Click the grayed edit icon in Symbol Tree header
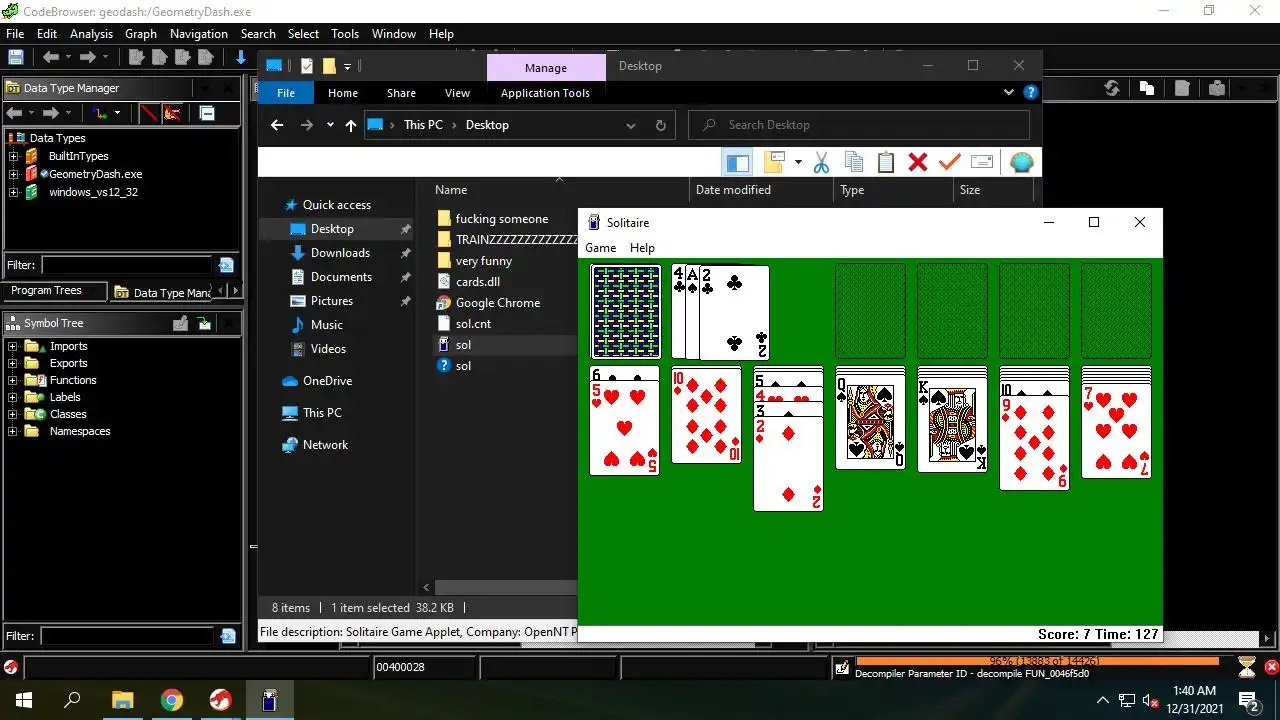 point(181,323)
